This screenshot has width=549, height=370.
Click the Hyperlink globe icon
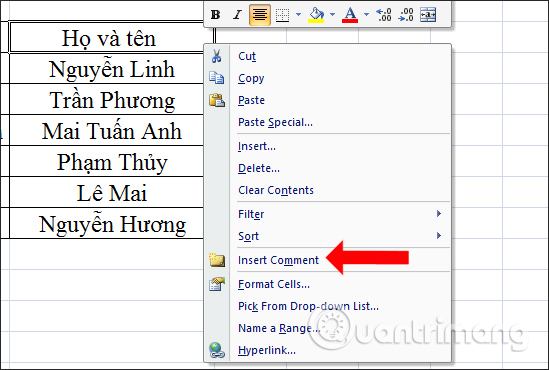pyautogui.click(x=217, y=350)
